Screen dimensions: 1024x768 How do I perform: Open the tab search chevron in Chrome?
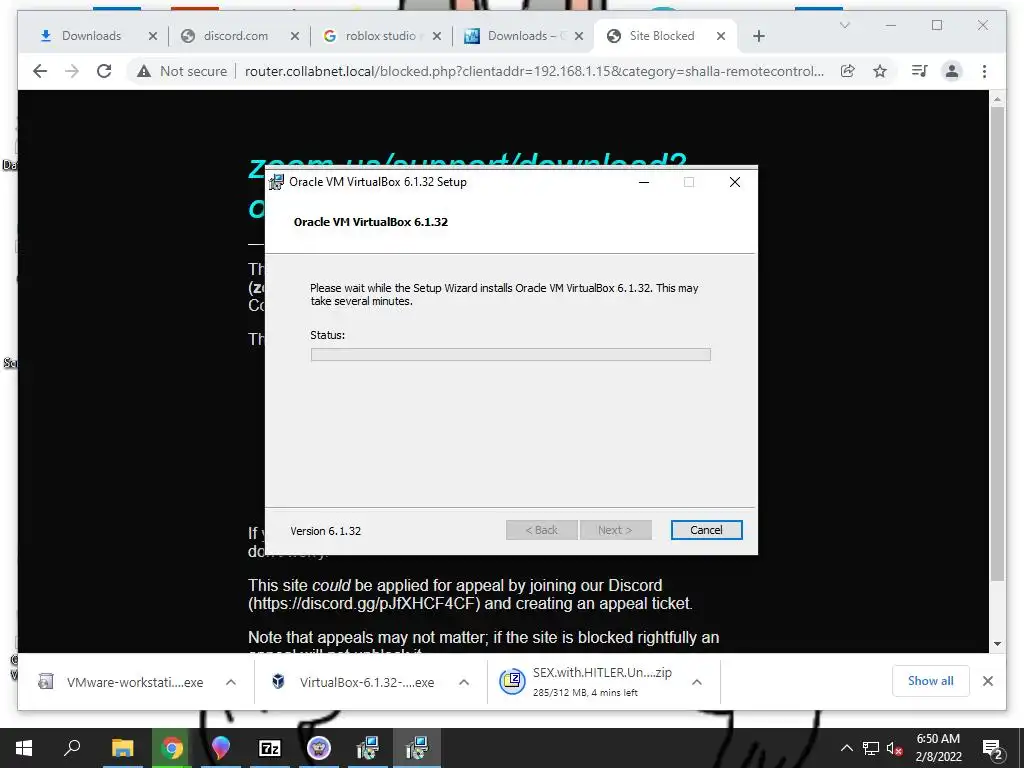[844, 25]
